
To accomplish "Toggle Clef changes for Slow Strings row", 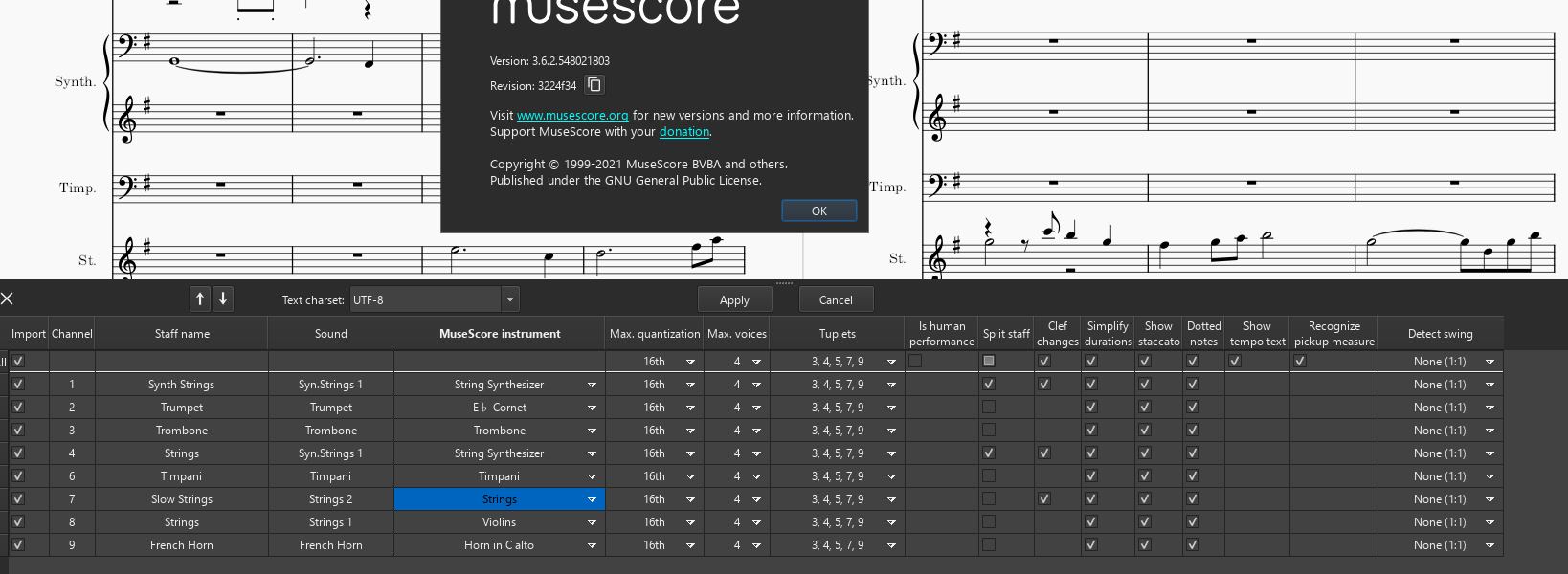I will (1044, 498).
